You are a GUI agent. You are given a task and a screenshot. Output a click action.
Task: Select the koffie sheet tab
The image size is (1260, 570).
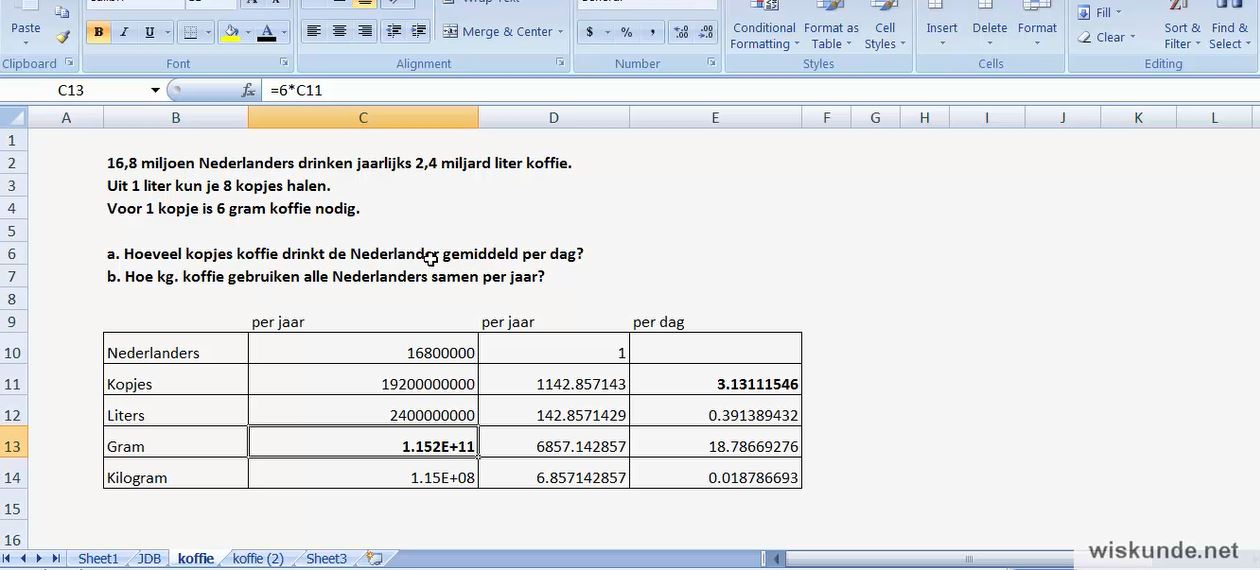click(x=196, y=559)
